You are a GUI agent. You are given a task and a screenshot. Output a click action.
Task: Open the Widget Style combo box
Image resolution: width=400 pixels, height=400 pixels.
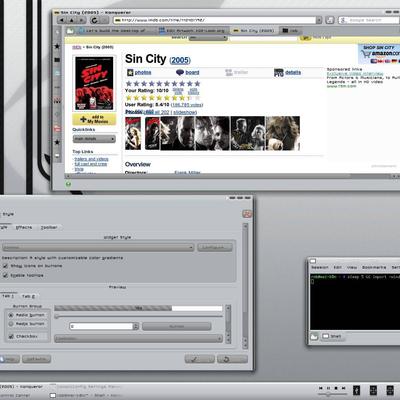(98, 247)
